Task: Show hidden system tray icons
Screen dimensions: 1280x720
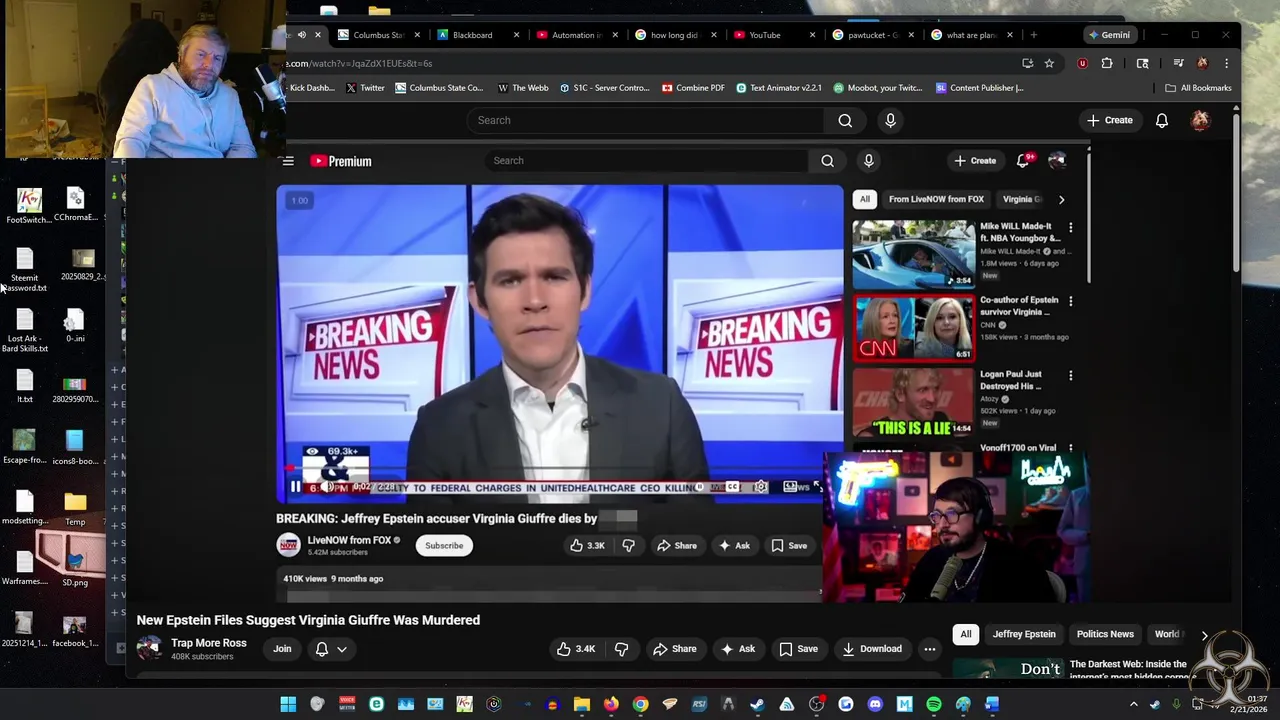Action: click(x=1133, y=704)
